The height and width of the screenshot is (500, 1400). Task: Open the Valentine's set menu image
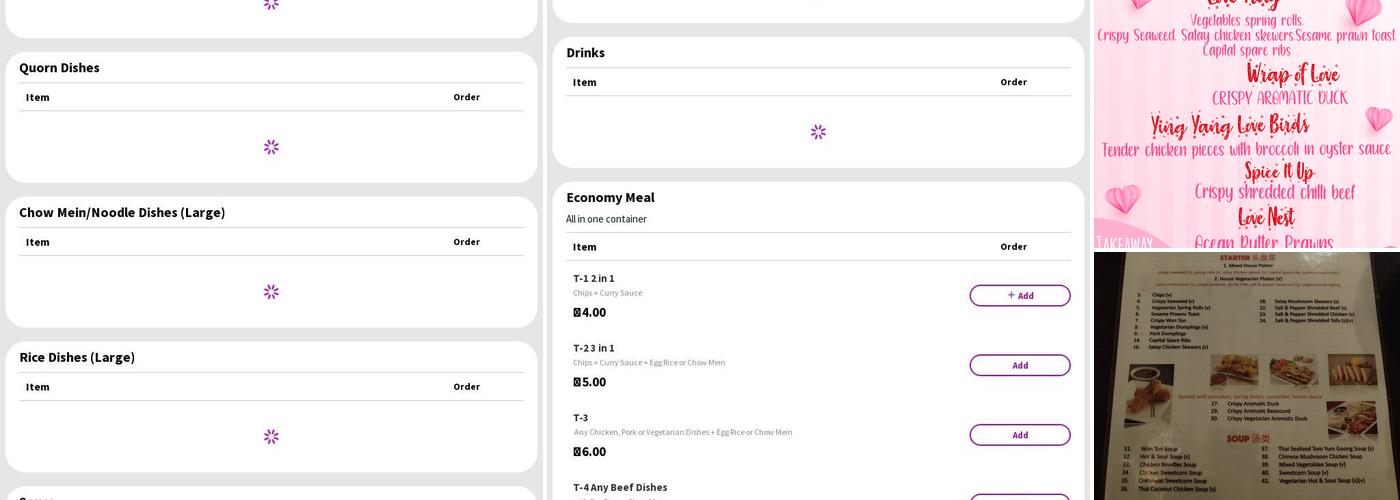coord(1246,123)
